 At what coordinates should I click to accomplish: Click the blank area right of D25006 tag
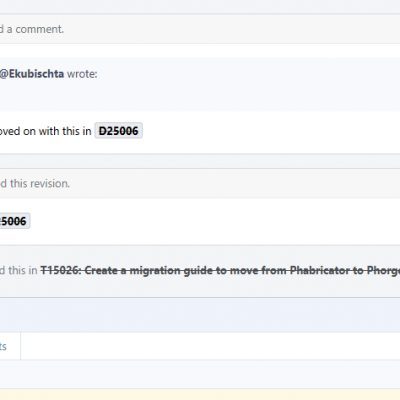click(x=270, y=131)
